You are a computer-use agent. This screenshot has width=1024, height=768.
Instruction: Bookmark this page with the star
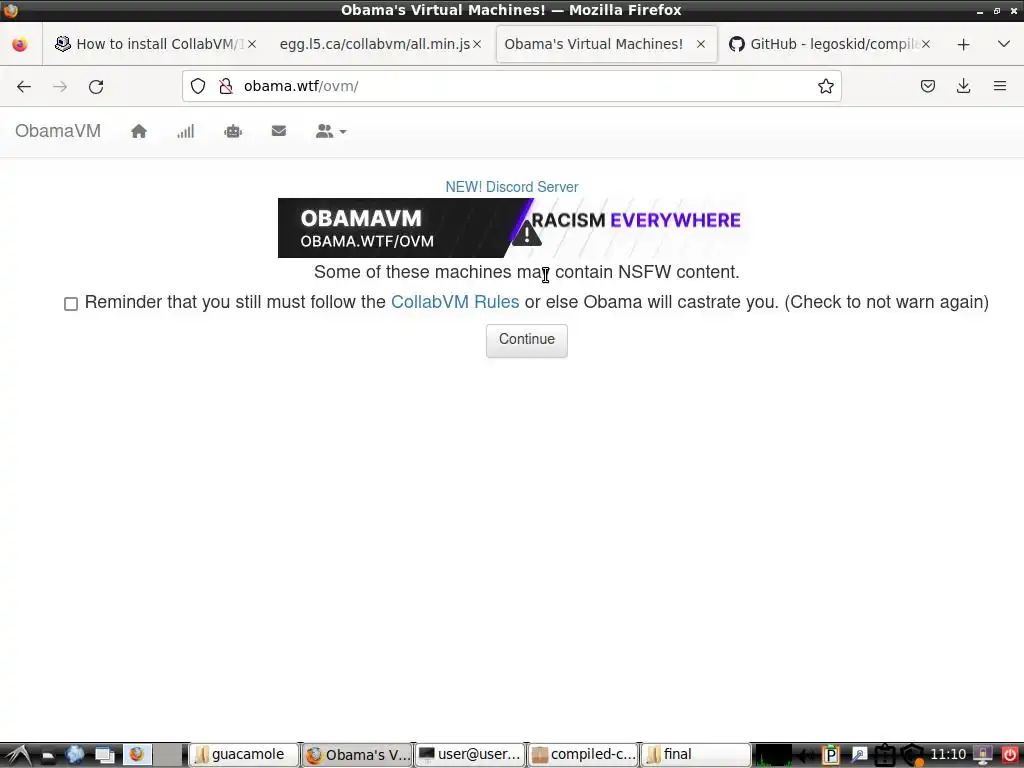tap(825, 86)
